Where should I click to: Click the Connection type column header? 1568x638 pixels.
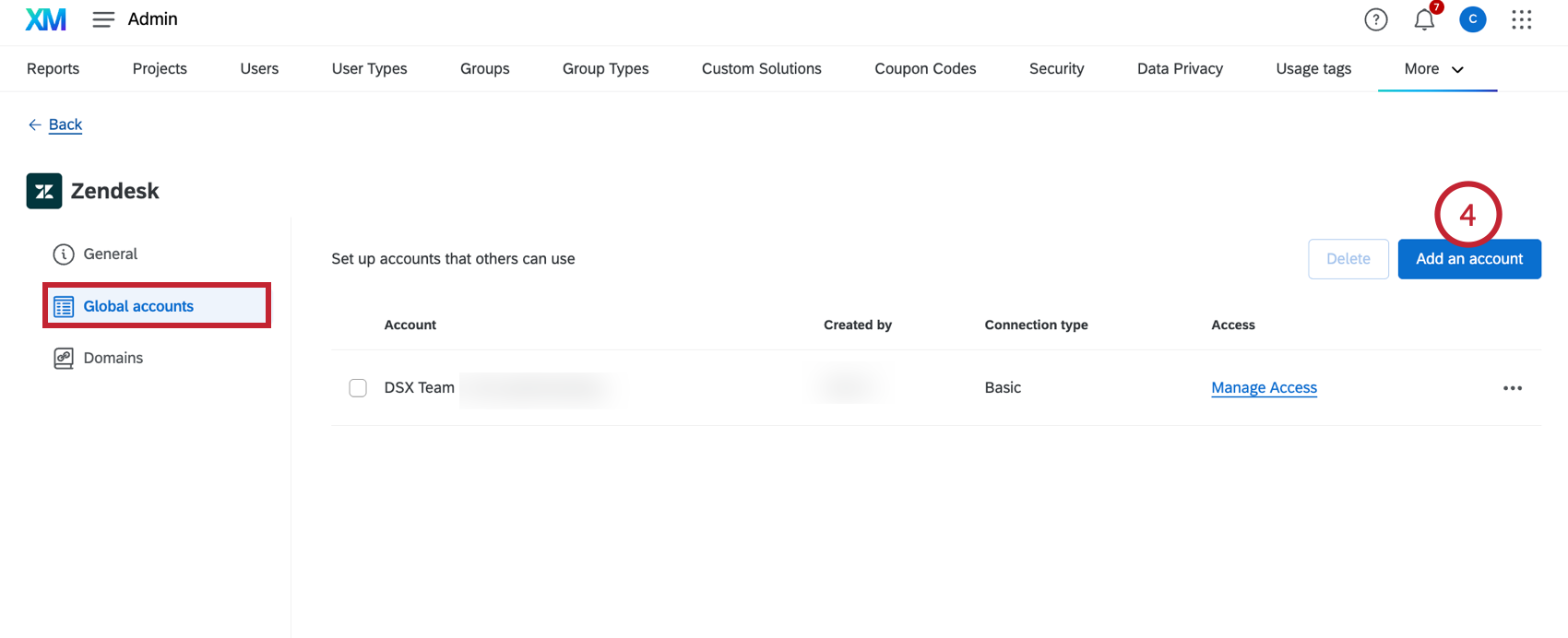point(1036,325)
